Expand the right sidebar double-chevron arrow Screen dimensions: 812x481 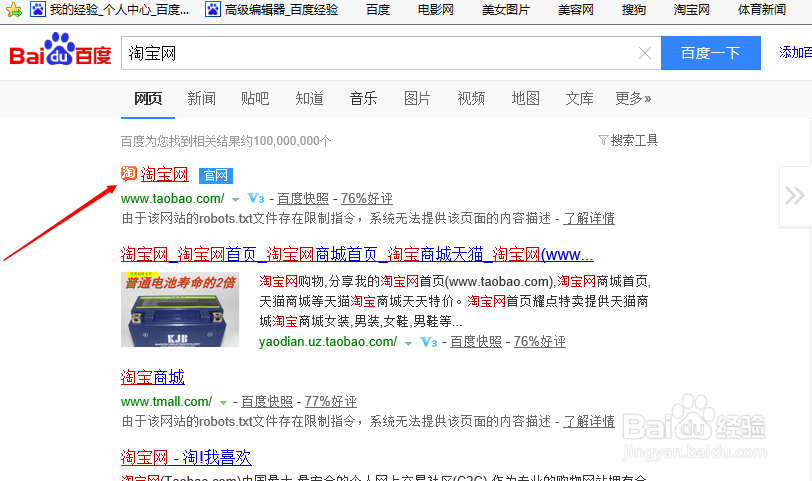[x=794, y=196]
